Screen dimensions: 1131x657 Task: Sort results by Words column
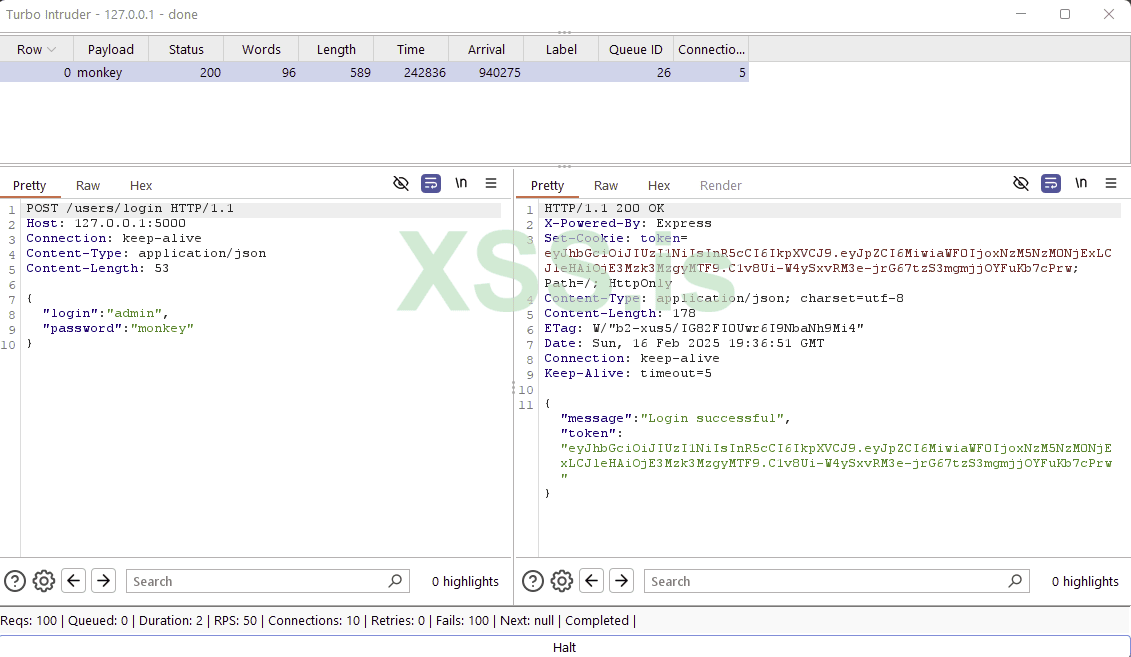261,49
